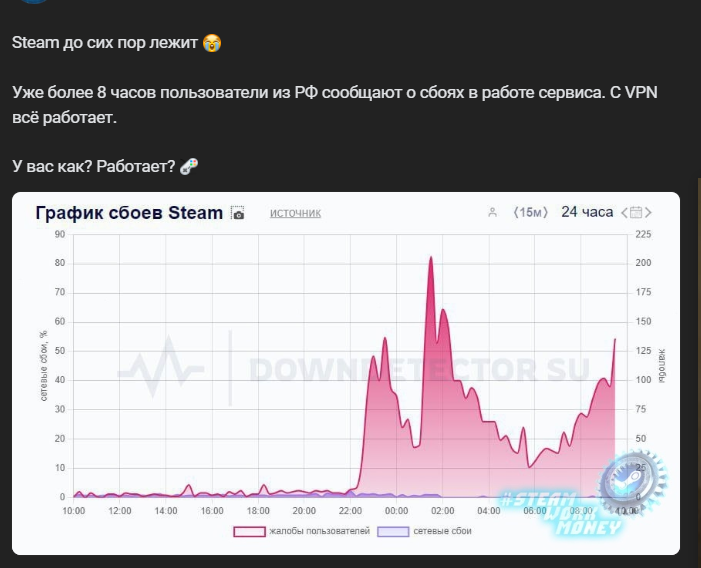Click the 'У вас как? Работает?' text

pyautogui.click(x=93, y=166)
